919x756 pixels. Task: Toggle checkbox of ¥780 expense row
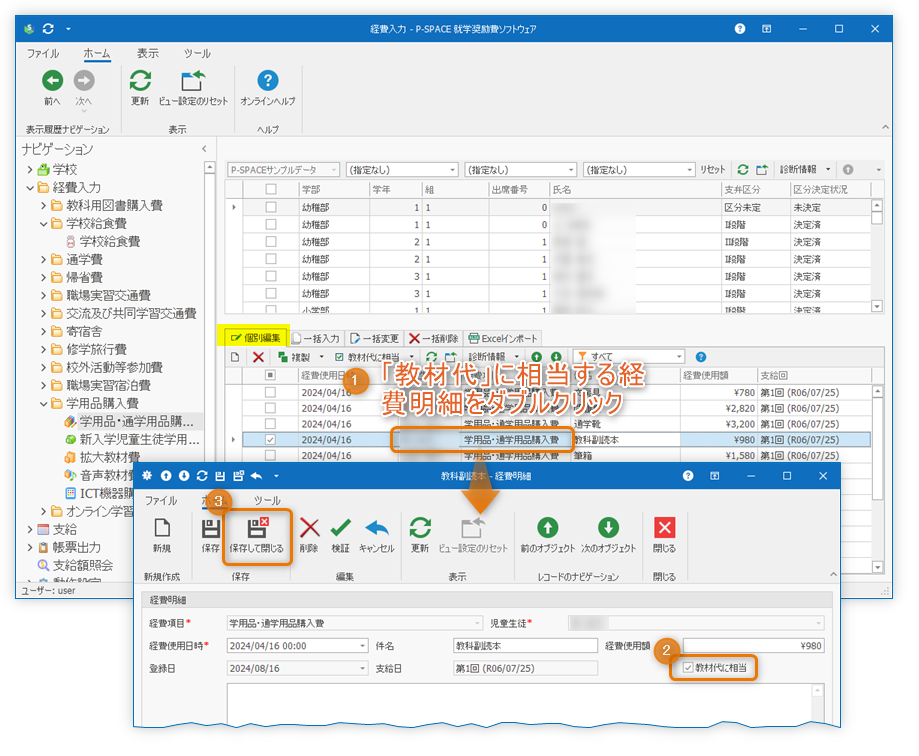(270, 392)
